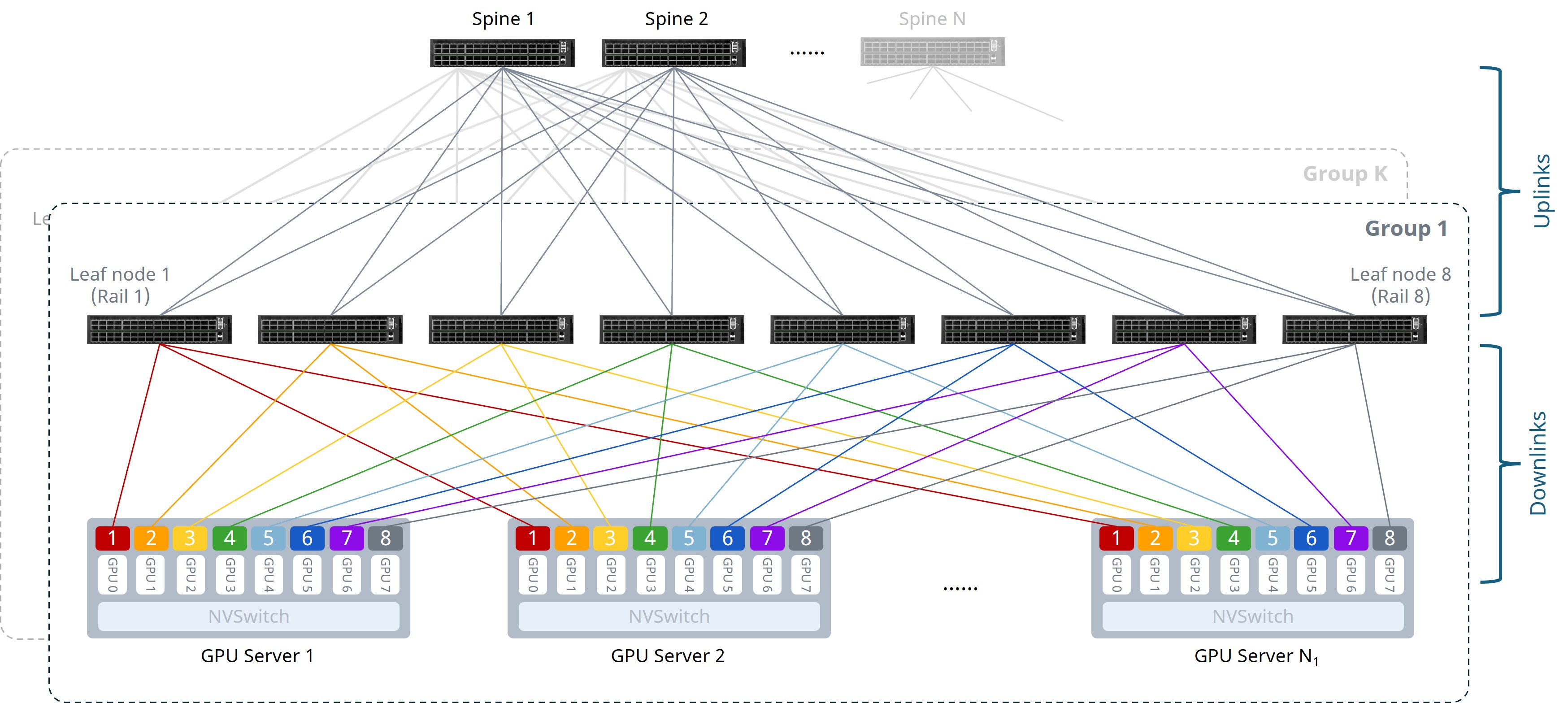Select yellow port 3 on GPU Server 2
1568x703 pixels.
611,538
